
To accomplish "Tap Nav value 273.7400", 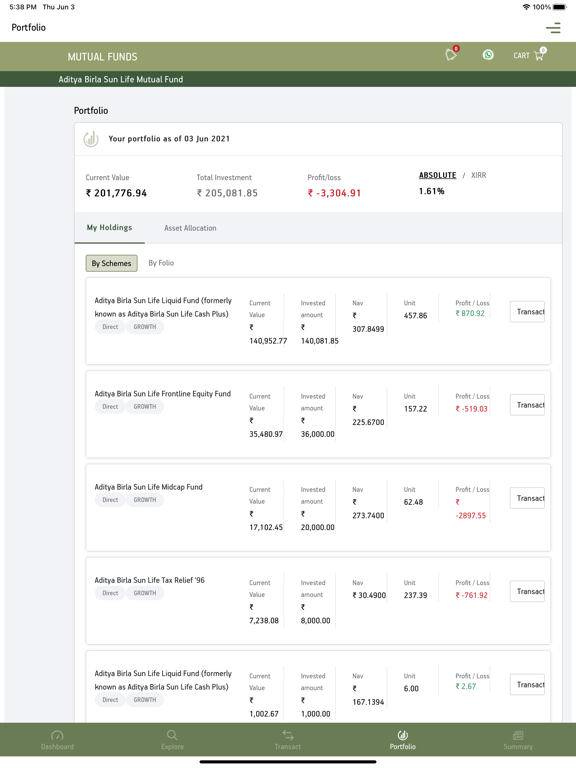I will click(368, 515).
